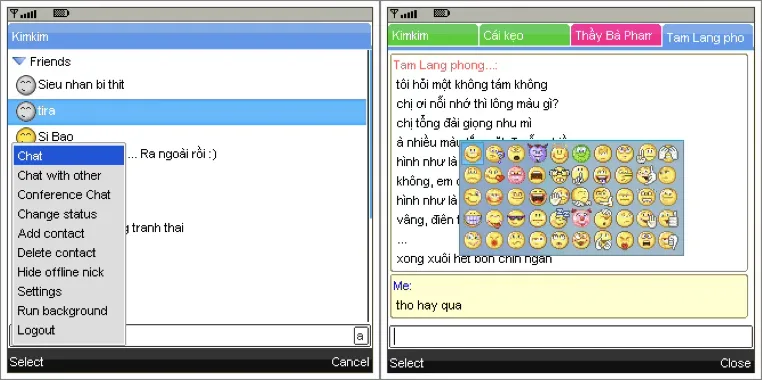Pick the green sick face emoticon

[581, 154]
